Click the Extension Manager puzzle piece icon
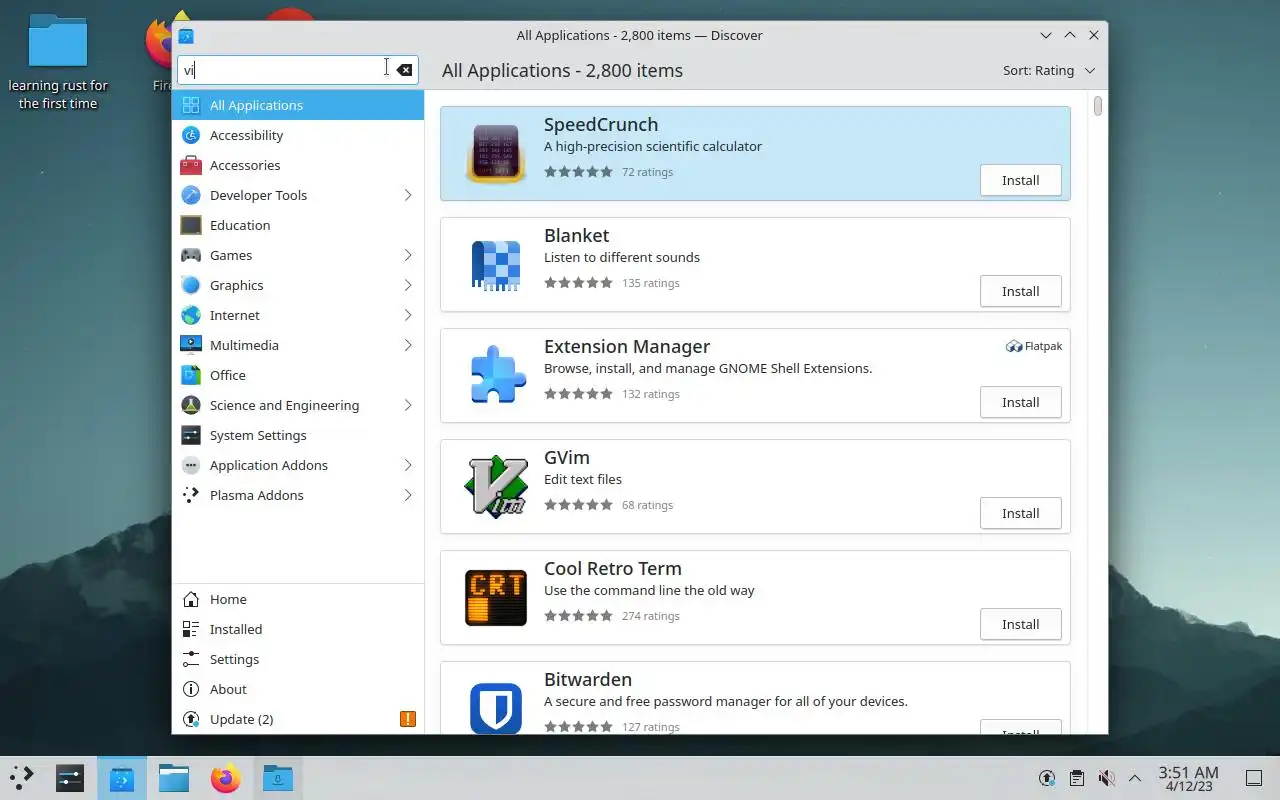The height and width of the screenshot is (800, 1280). (x=496, y=375)
